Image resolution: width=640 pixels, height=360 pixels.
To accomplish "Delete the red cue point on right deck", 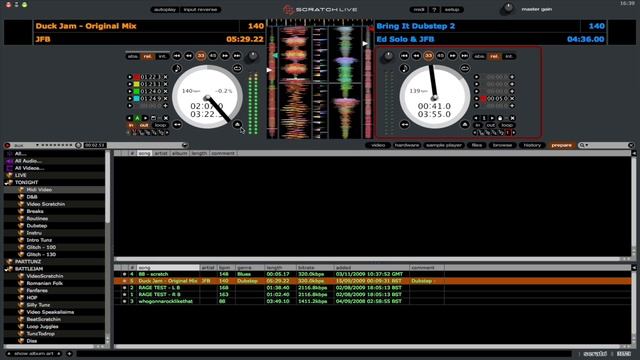I will (x=512, y=98).
